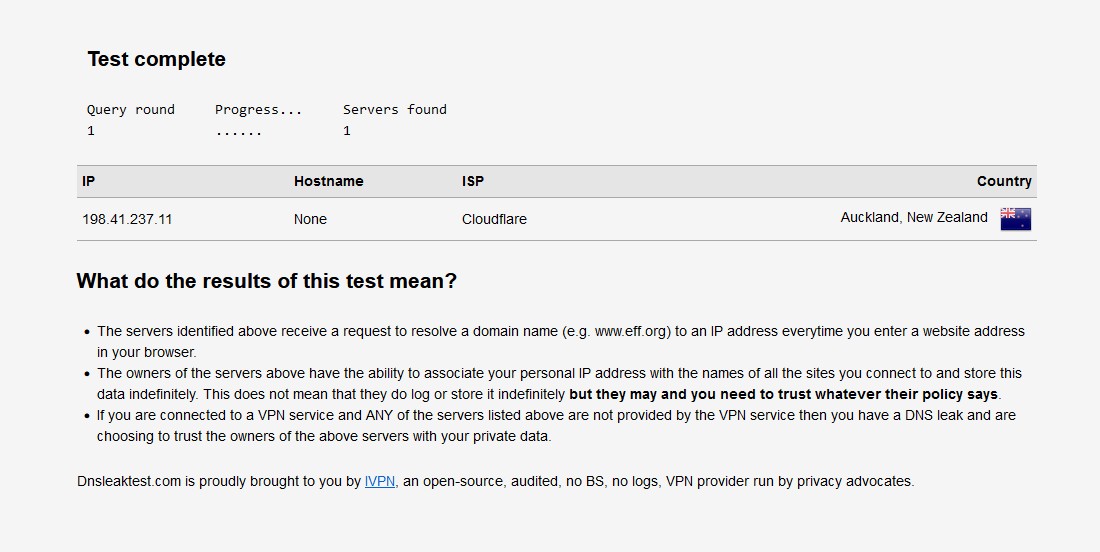Click the Dnsleaktest.com credit line
Viewport: 1100px width, 552px height.
tap(495, 481)
